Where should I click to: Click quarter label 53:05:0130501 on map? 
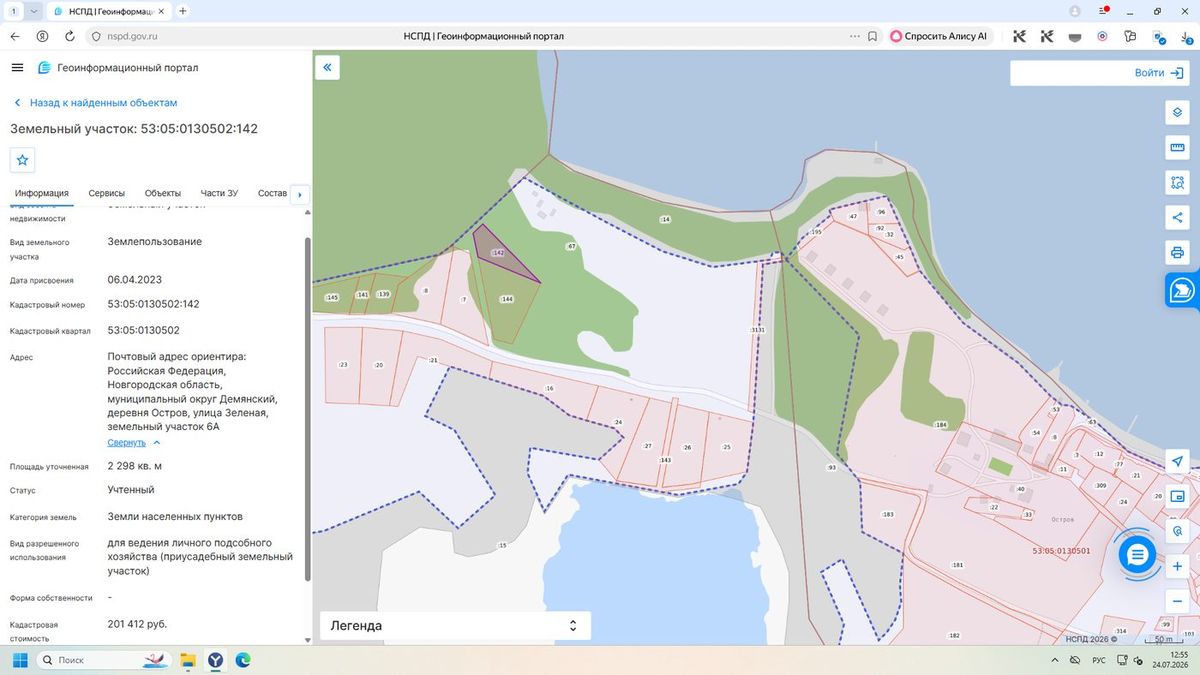click(1060, 551)
